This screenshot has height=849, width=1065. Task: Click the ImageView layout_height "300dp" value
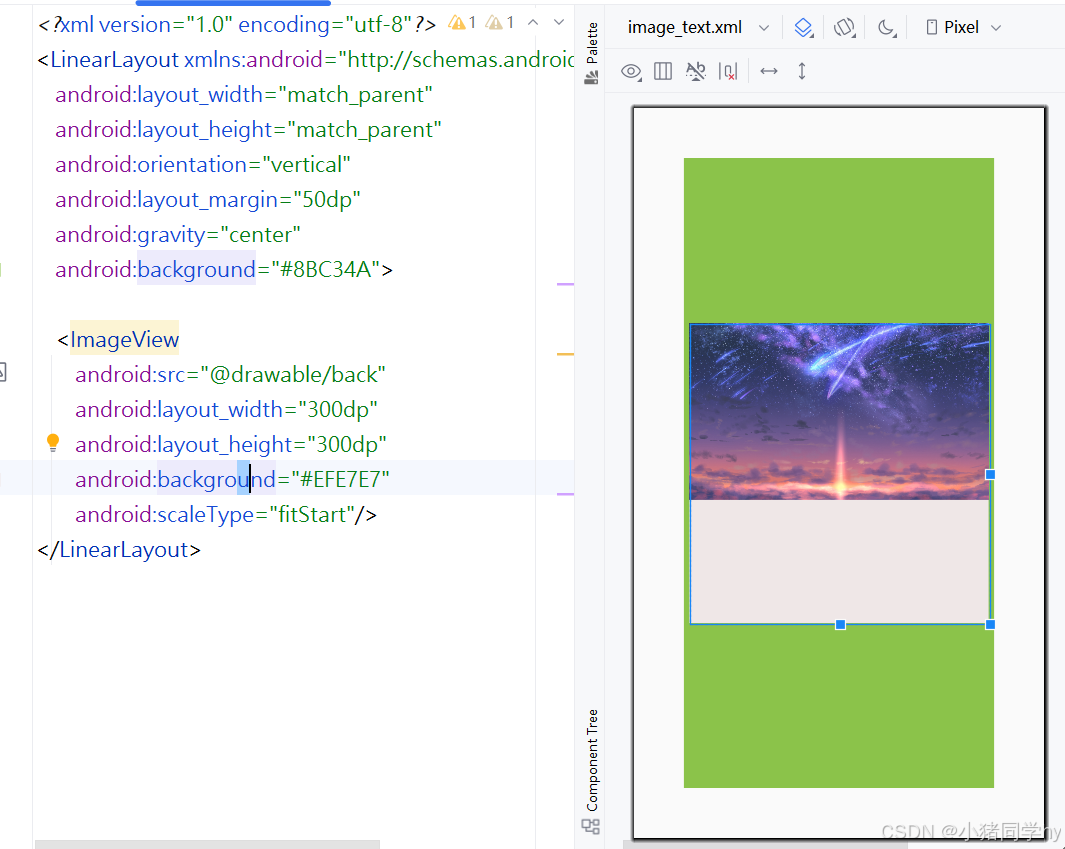tap(346, 445)
